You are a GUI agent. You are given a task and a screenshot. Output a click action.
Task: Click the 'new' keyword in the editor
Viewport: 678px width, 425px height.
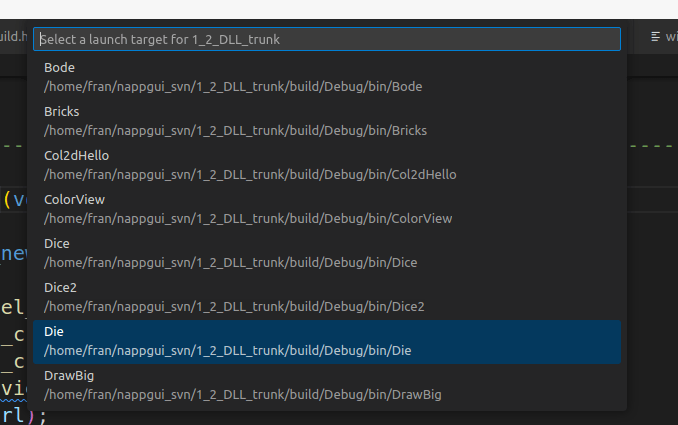pos(15,253)
